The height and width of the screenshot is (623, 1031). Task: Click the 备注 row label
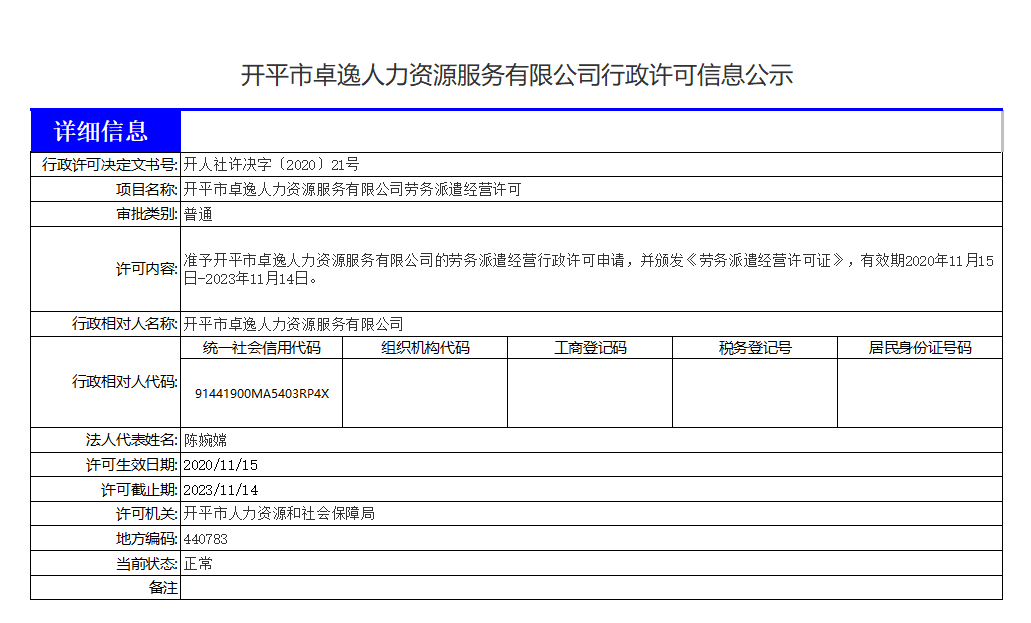click(163, 588)
